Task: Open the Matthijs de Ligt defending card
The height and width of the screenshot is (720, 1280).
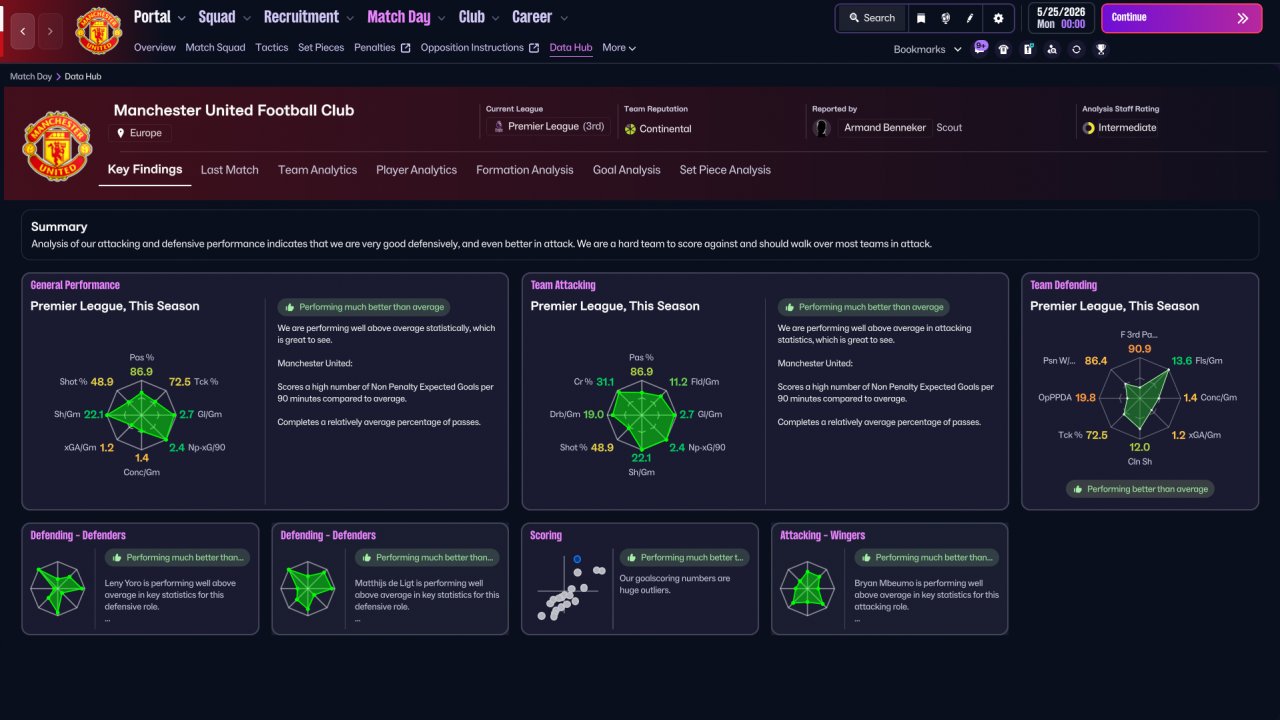Action: click(390, 579)
